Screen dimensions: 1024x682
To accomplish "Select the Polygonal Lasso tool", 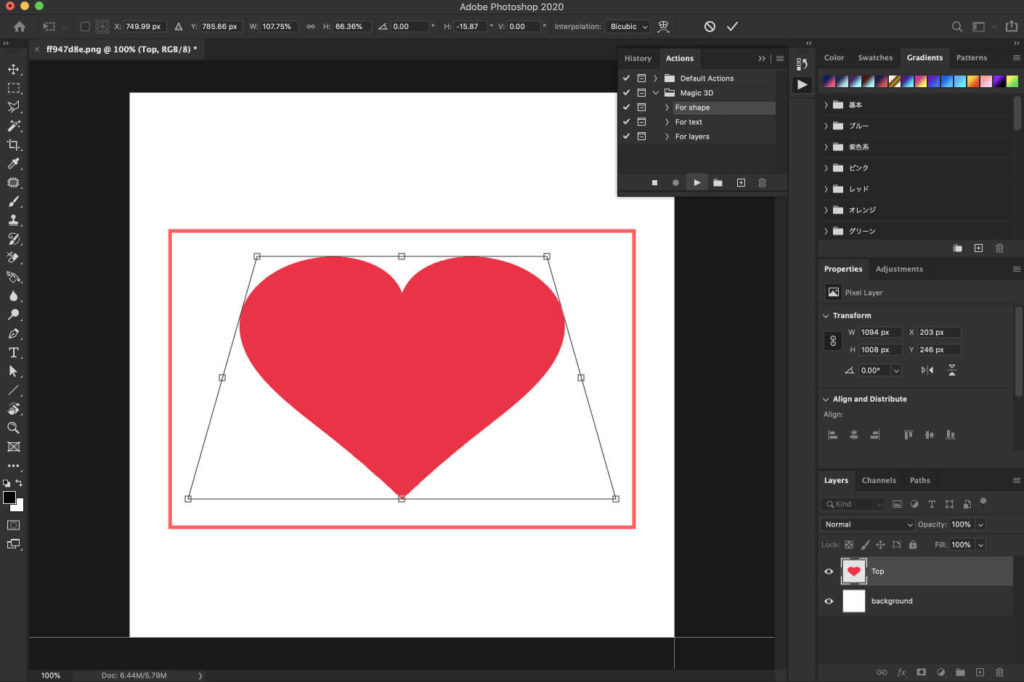I will (x=13, y=106).
